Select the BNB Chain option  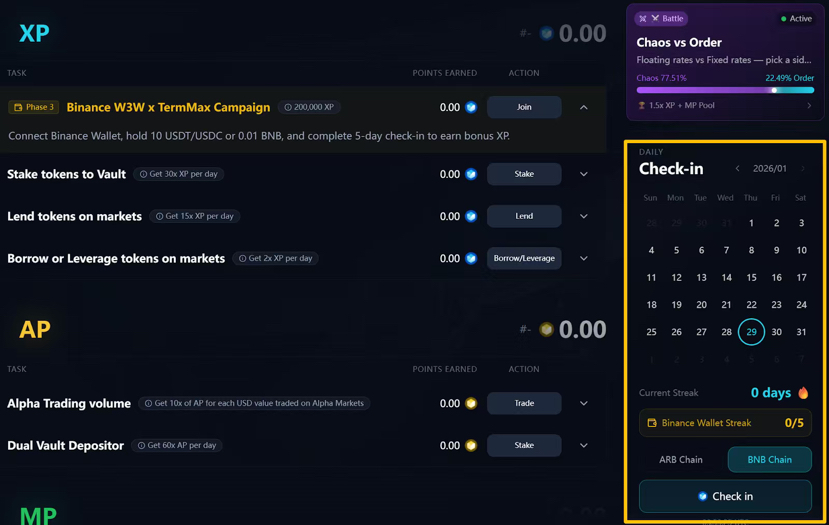click(769, 460)
